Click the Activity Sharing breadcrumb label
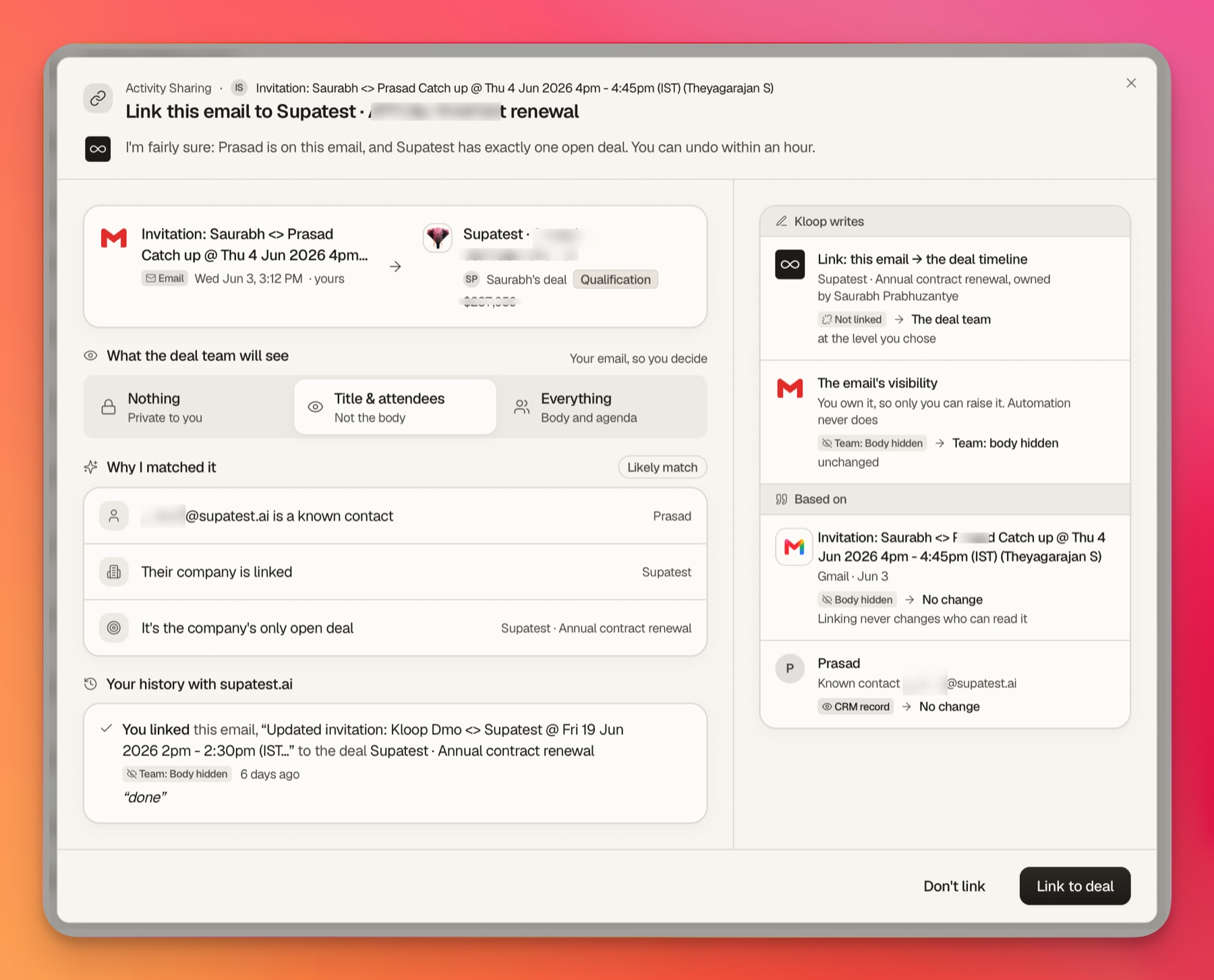The image size is (1214, 980). pyautogui.click(x=168, y=88)
